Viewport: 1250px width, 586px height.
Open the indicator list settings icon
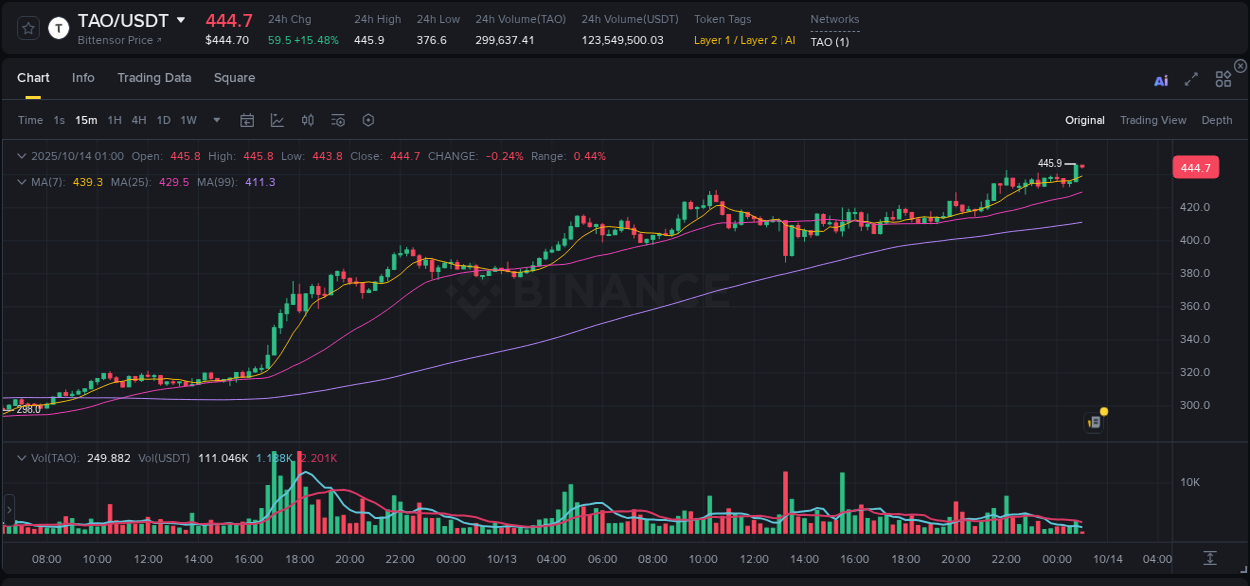(x=338, y=119)
